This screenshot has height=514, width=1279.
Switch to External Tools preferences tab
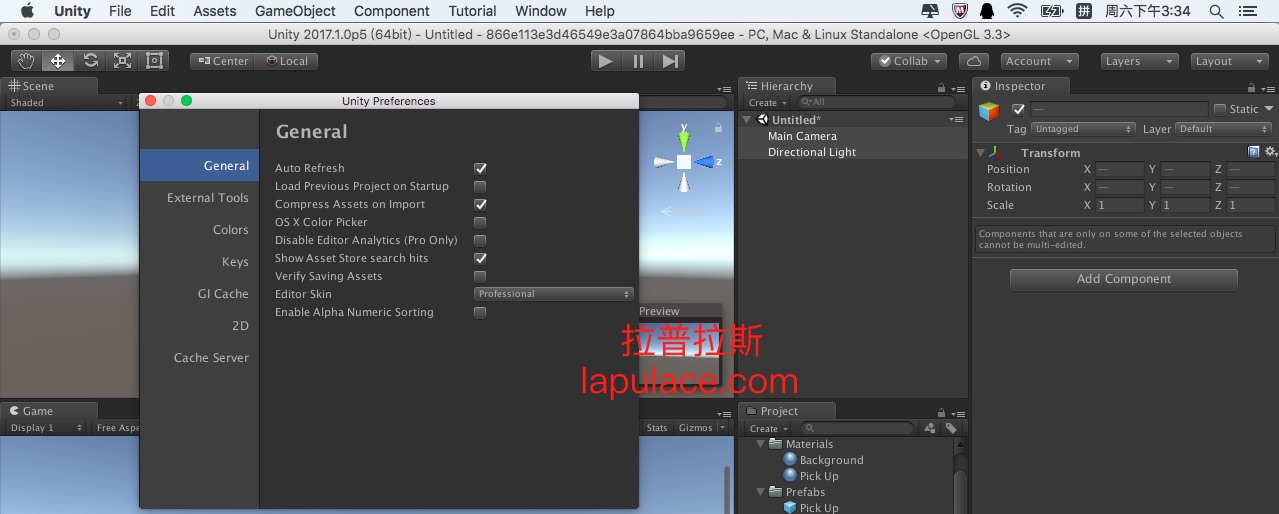click(207, 198)
